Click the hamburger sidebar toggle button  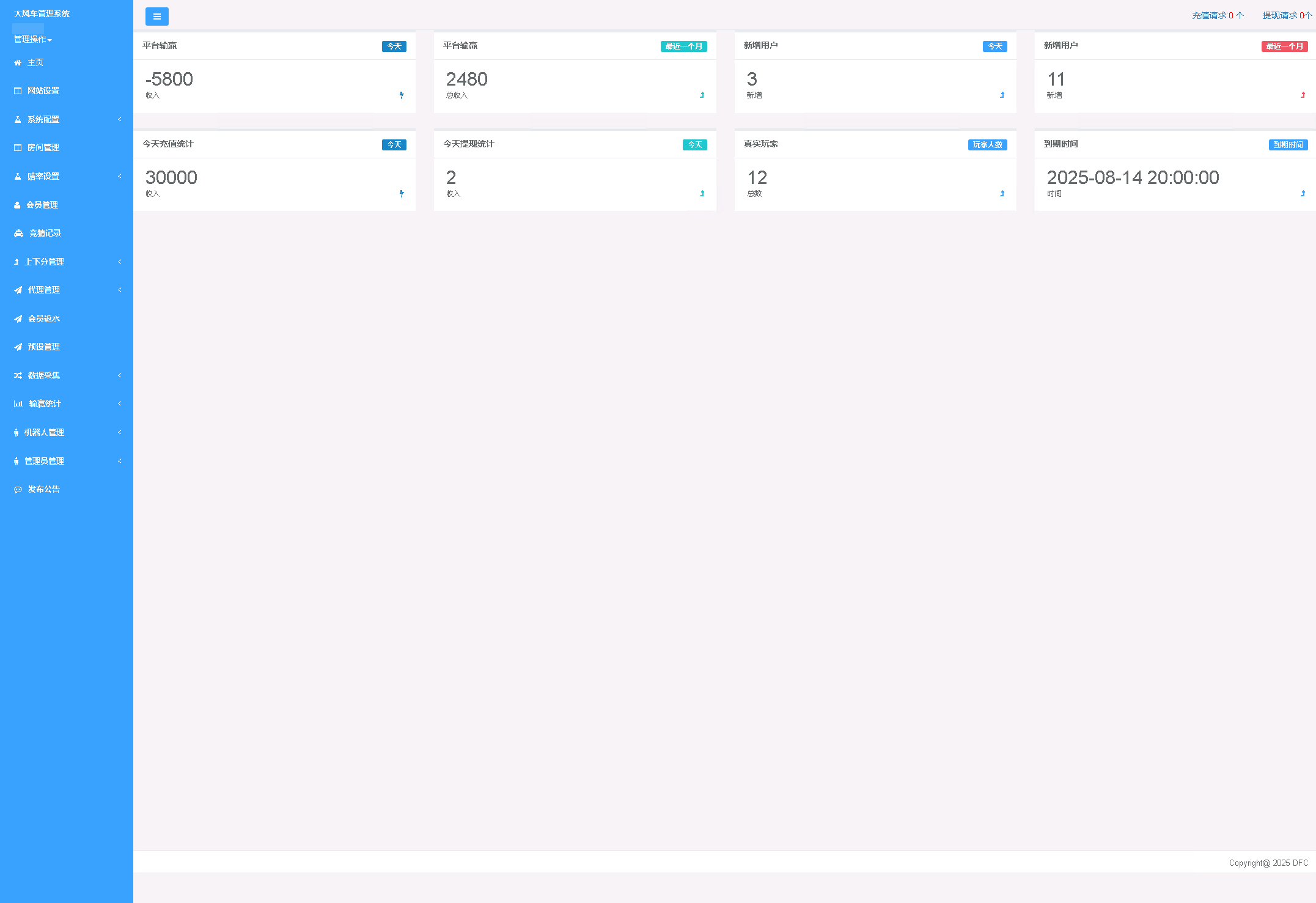click(x=157, y=17)
